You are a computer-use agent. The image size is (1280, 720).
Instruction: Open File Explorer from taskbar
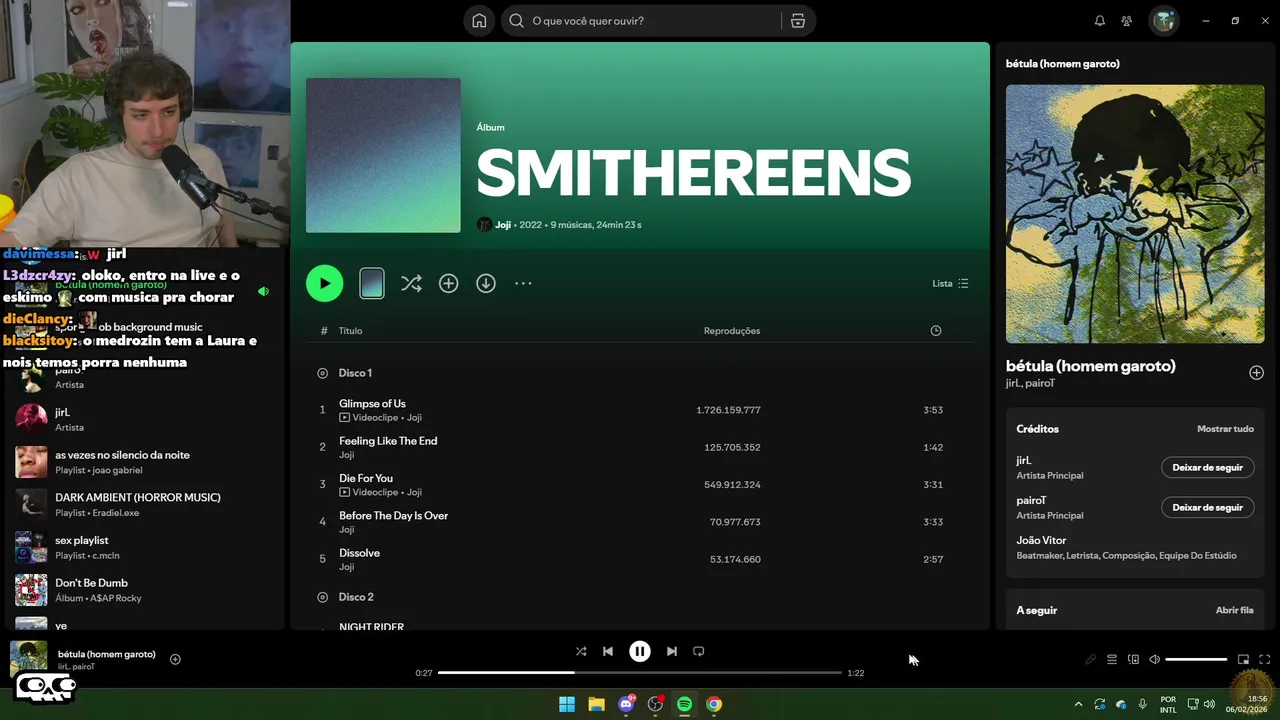597,704
